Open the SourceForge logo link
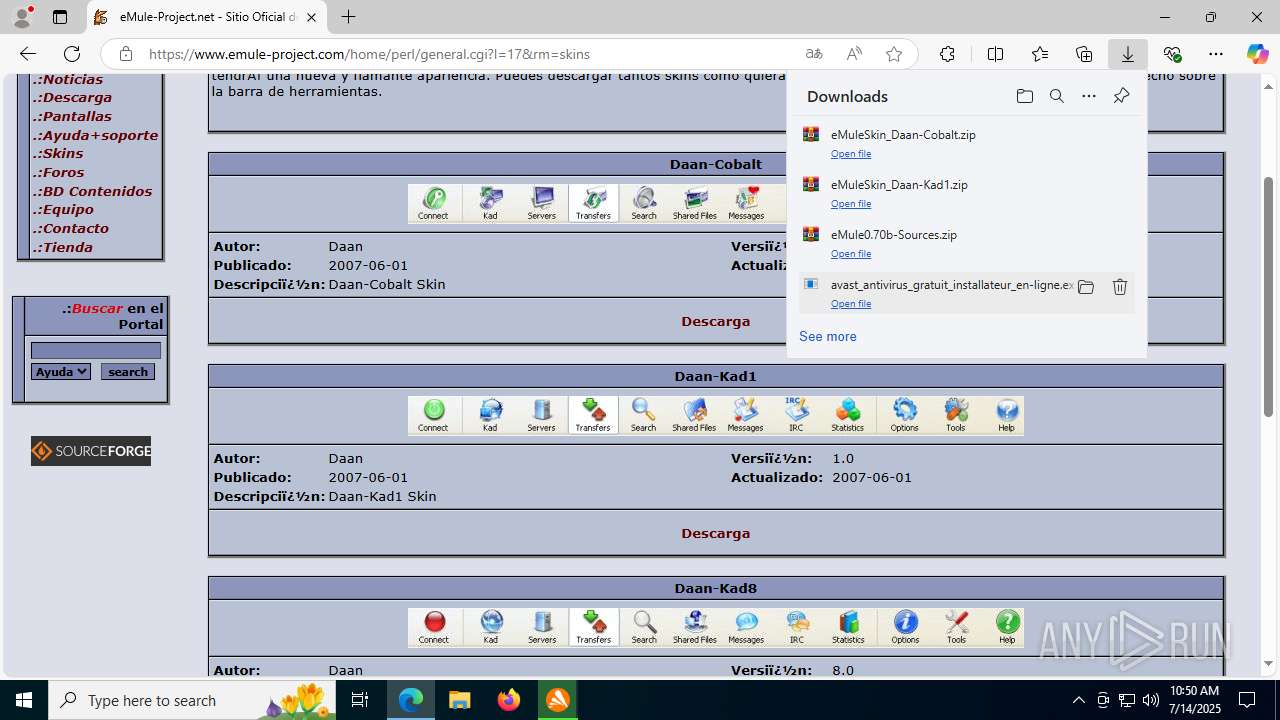The width and height of the screenshot is (1280, 720). [91, 451]
